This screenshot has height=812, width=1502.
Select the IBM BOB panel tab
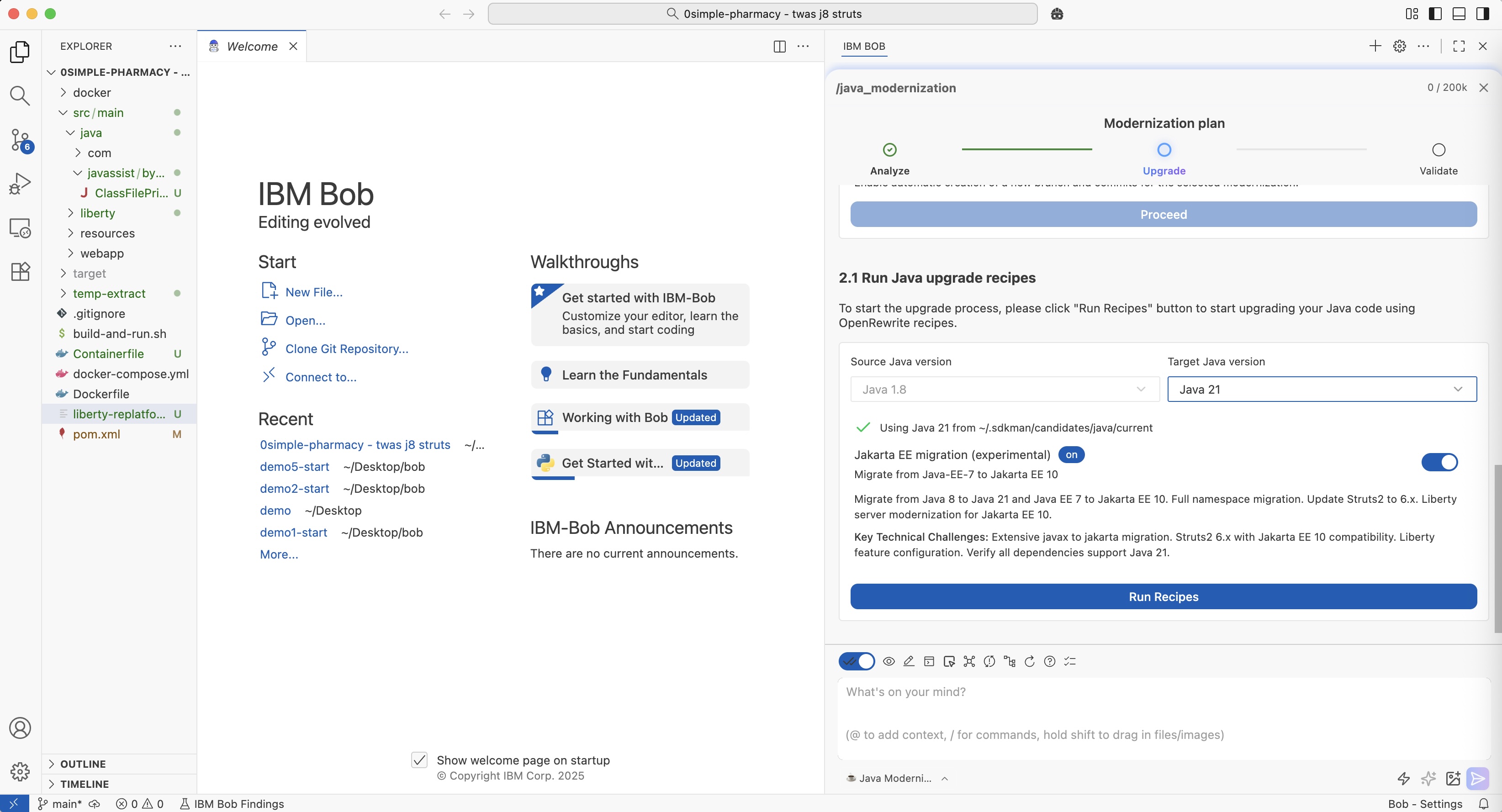(863, 46)
